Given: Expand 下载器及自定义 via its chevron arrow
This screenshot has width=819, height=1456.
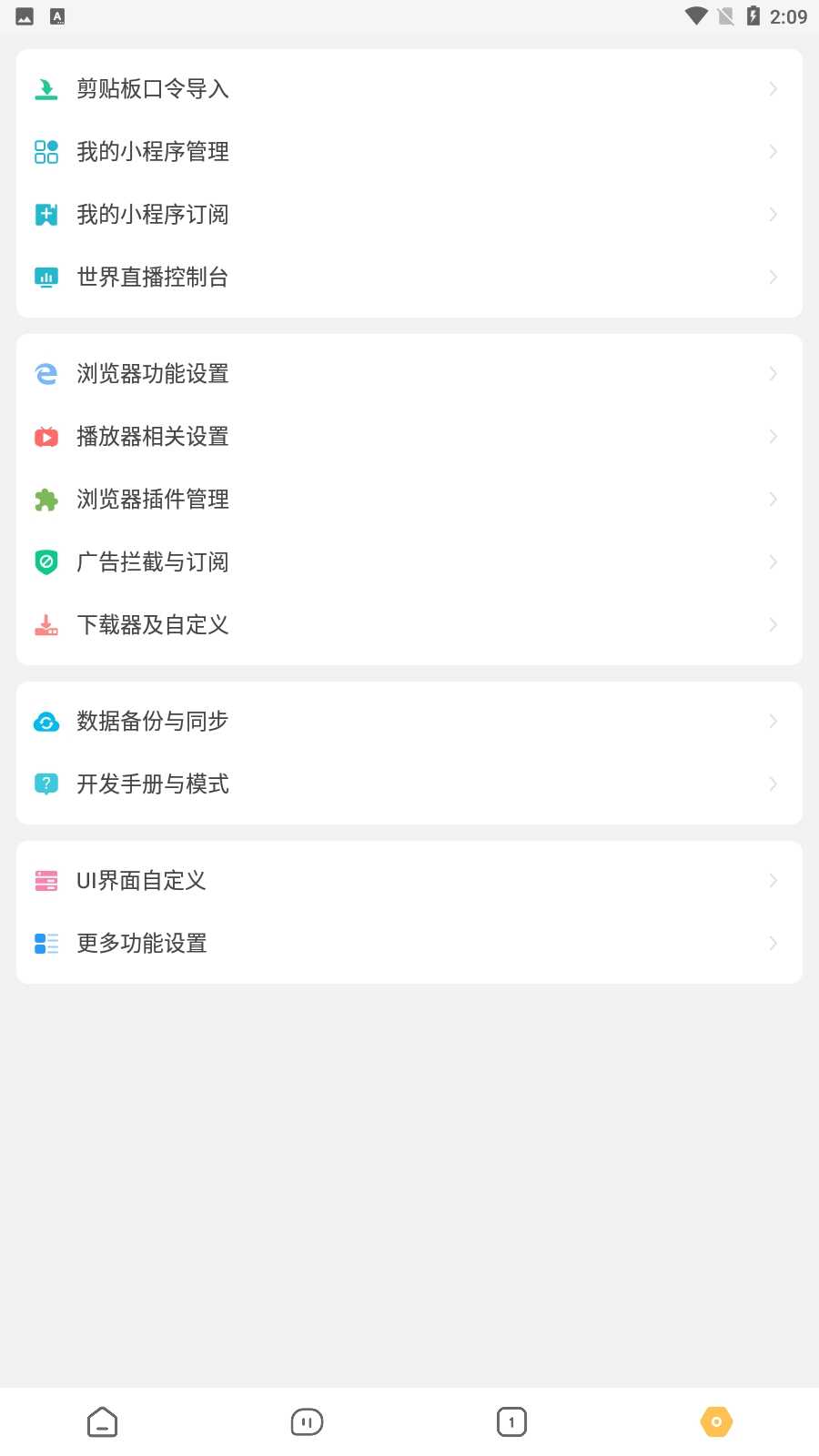Looking at the screenshot, I should 773,625.
